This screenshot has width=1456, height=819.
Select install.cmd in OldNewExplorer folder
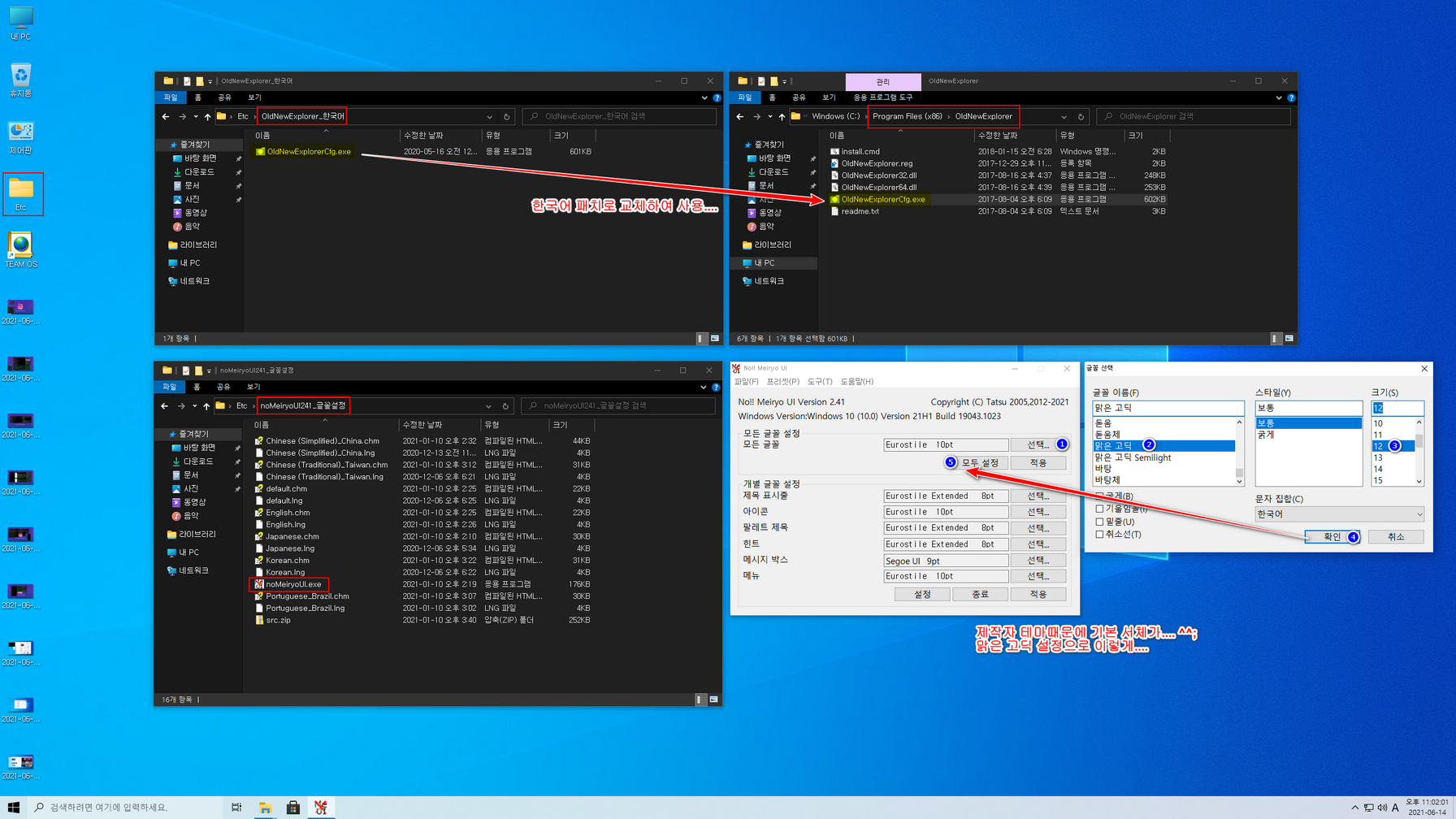click(860, 151)
